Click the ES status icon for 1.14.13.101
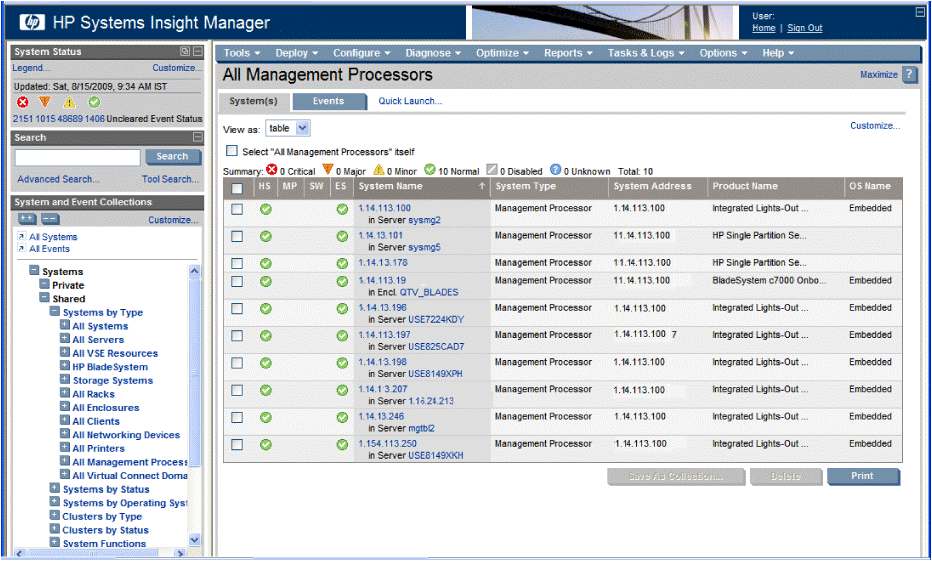Viewport: 932px width, 561px height. [x=342, y=237]
